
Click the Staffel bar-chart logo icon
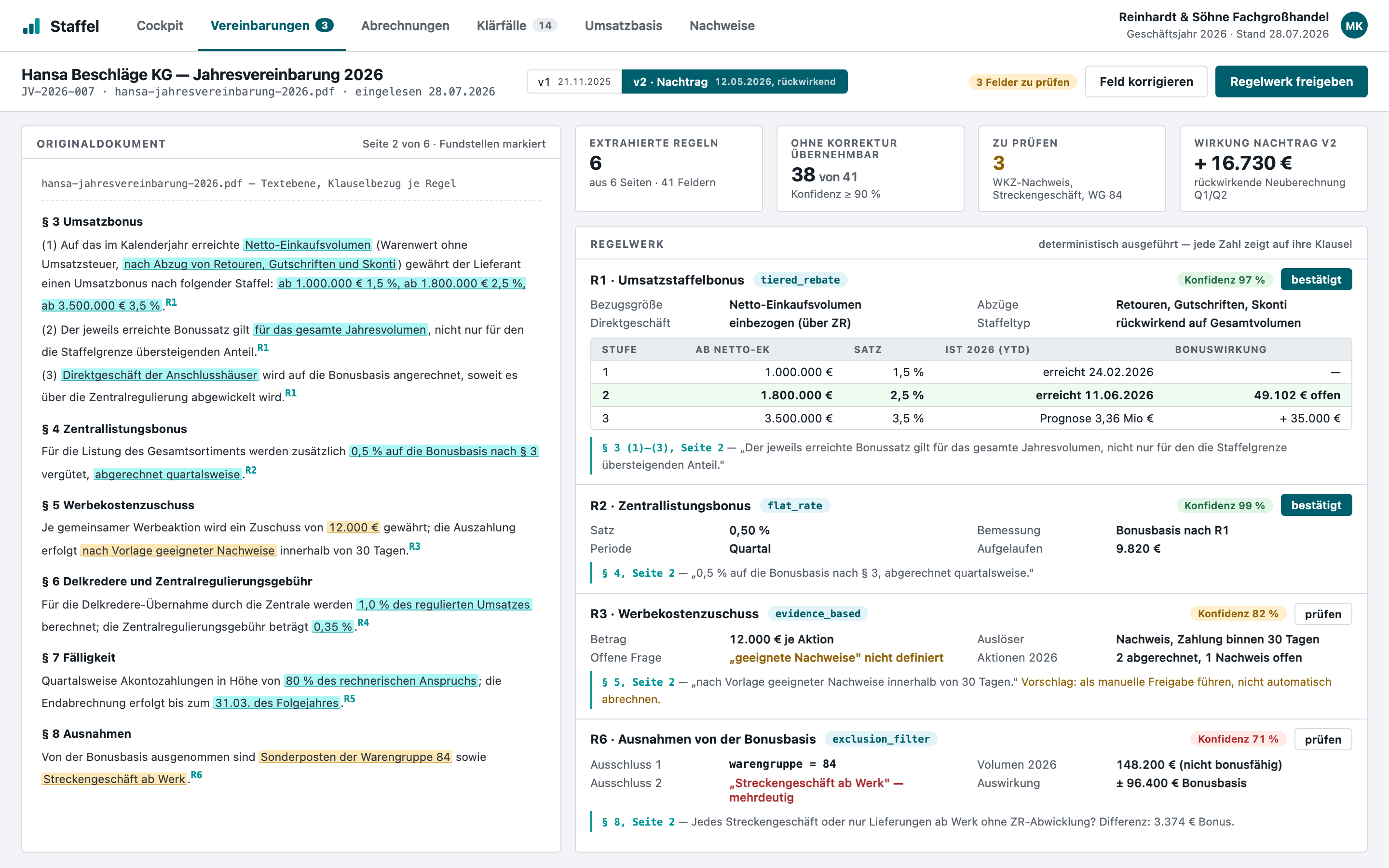point(31,26)
